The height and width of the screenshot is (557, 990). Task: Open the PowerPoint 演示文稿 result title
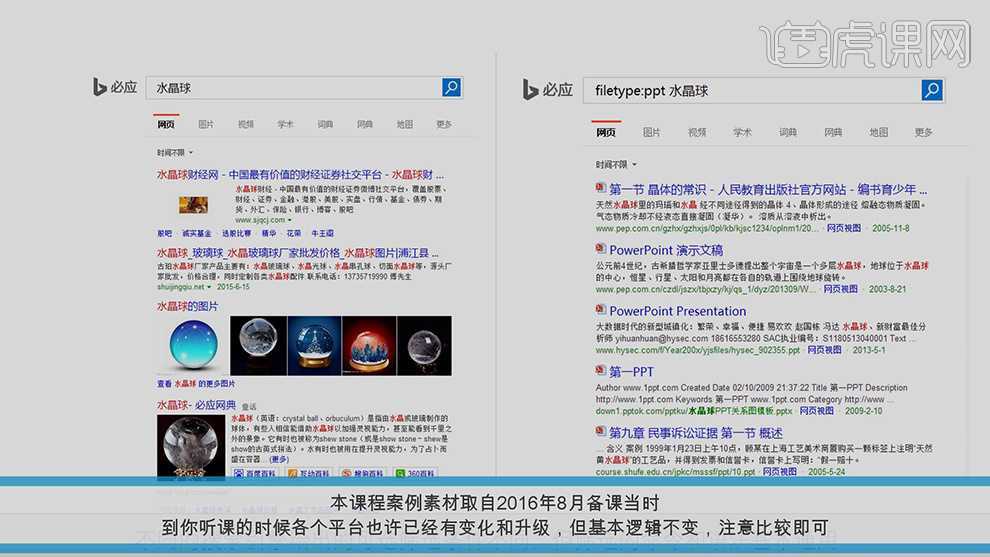click(x=666, y=250)
